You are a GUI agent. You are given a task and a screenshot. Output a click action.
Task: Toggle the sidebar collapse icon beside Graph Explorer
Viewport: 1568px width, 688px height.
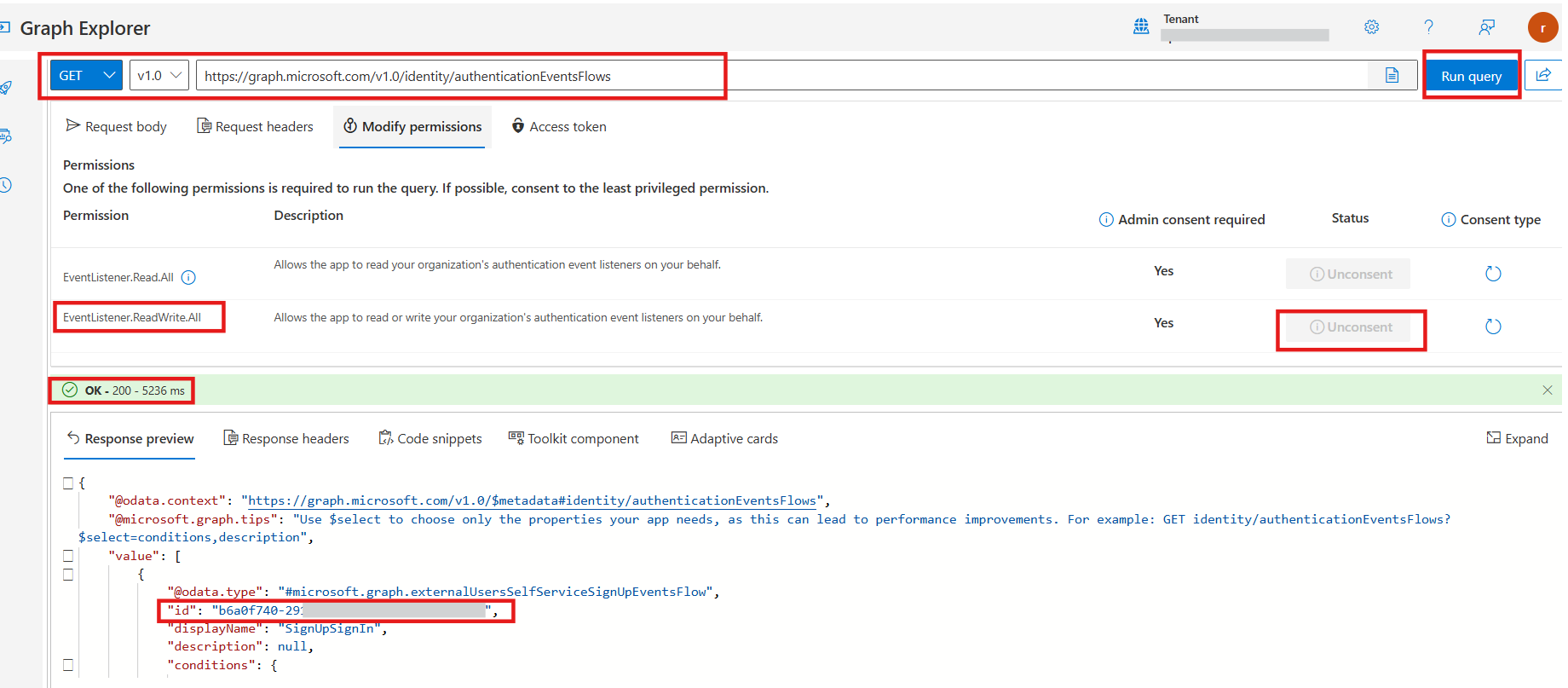pos(4,28)
